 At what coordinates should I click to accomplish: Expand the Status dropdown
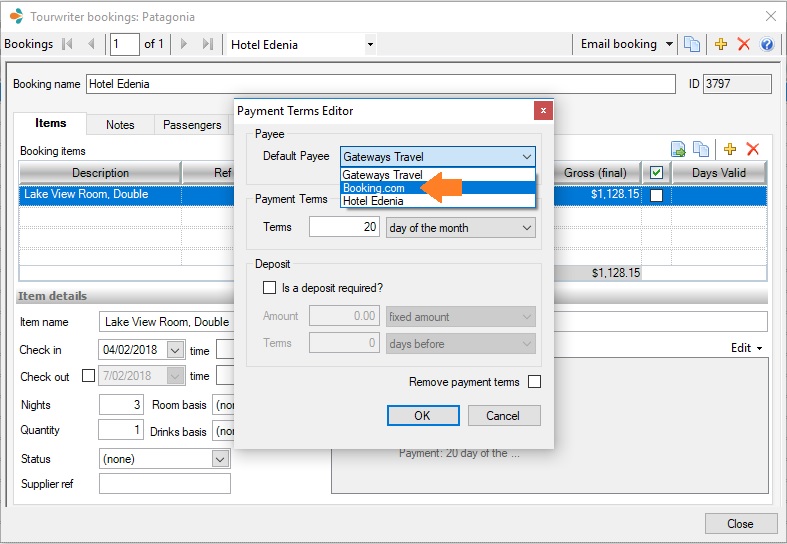(220, 459)
